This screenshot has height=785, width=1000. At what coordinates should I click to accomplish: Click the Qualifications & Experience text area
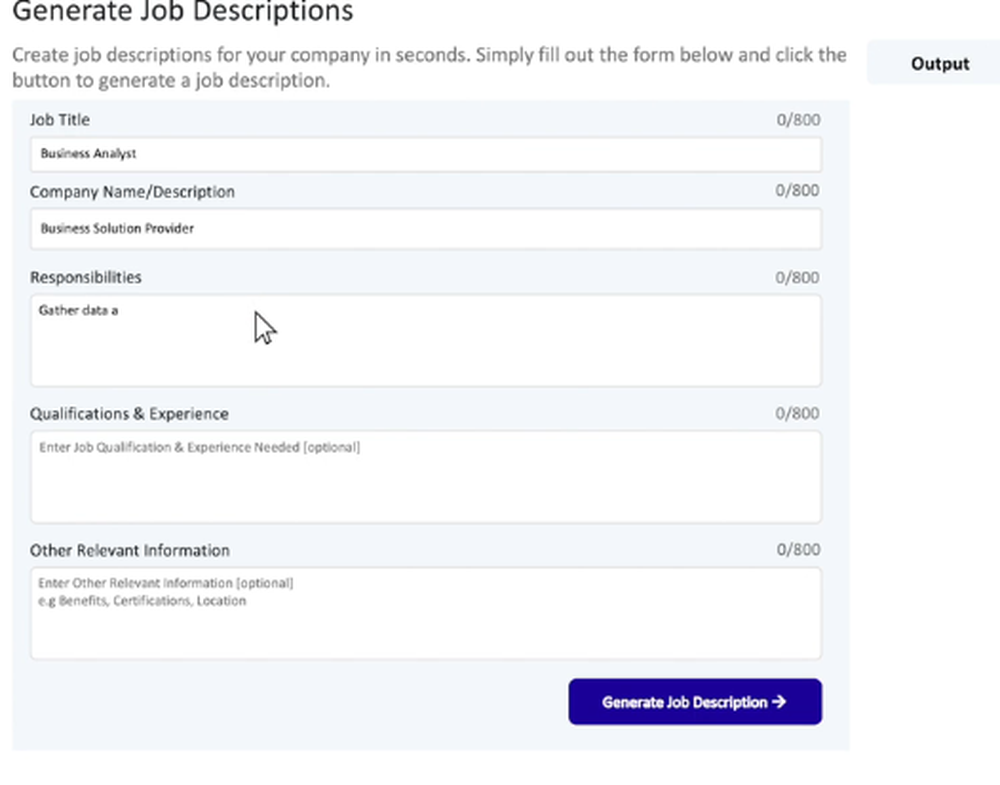(425, 477)
